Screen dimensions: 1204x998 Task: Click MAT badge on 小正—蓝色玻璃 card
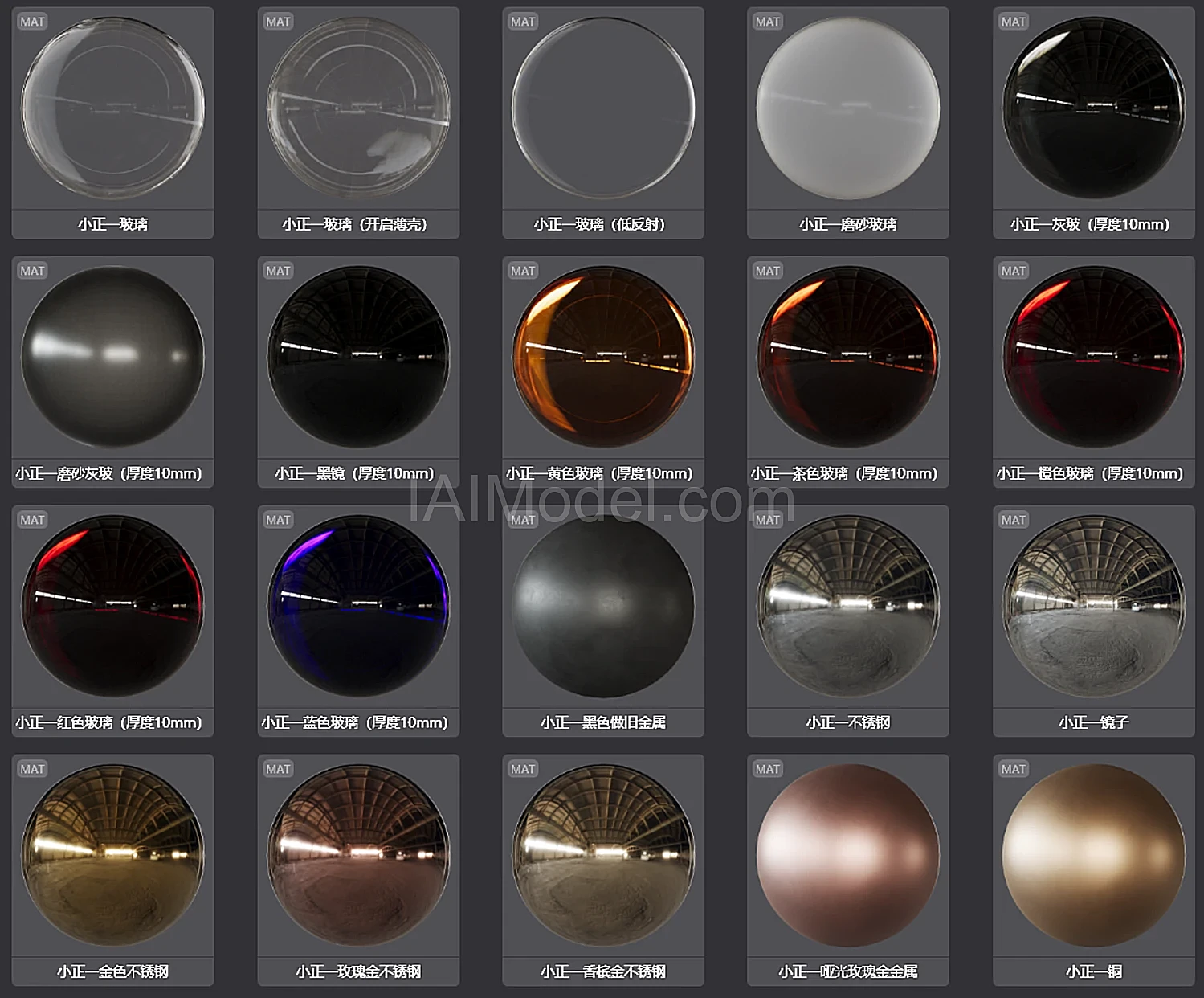278,520
